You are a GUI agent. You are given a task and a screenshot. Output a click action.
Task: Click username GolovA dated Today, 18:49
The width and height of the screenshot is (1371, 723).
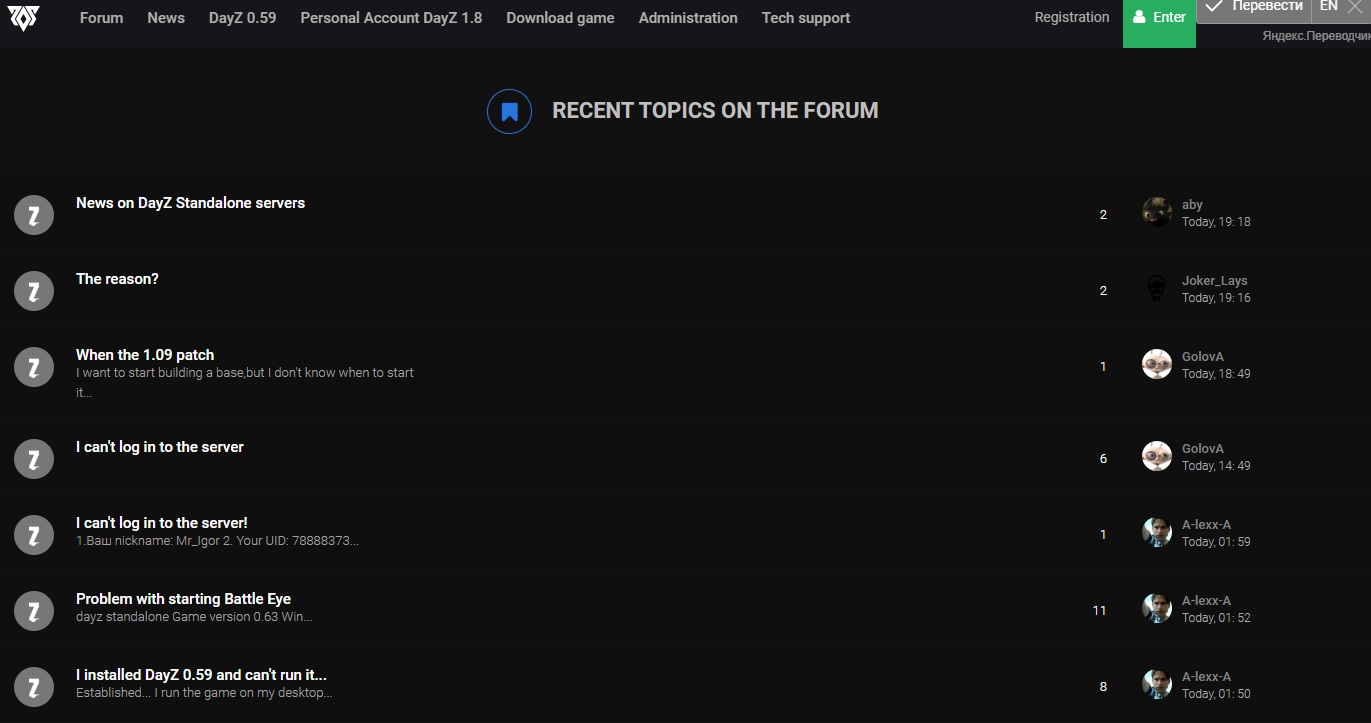(1203, 357)
